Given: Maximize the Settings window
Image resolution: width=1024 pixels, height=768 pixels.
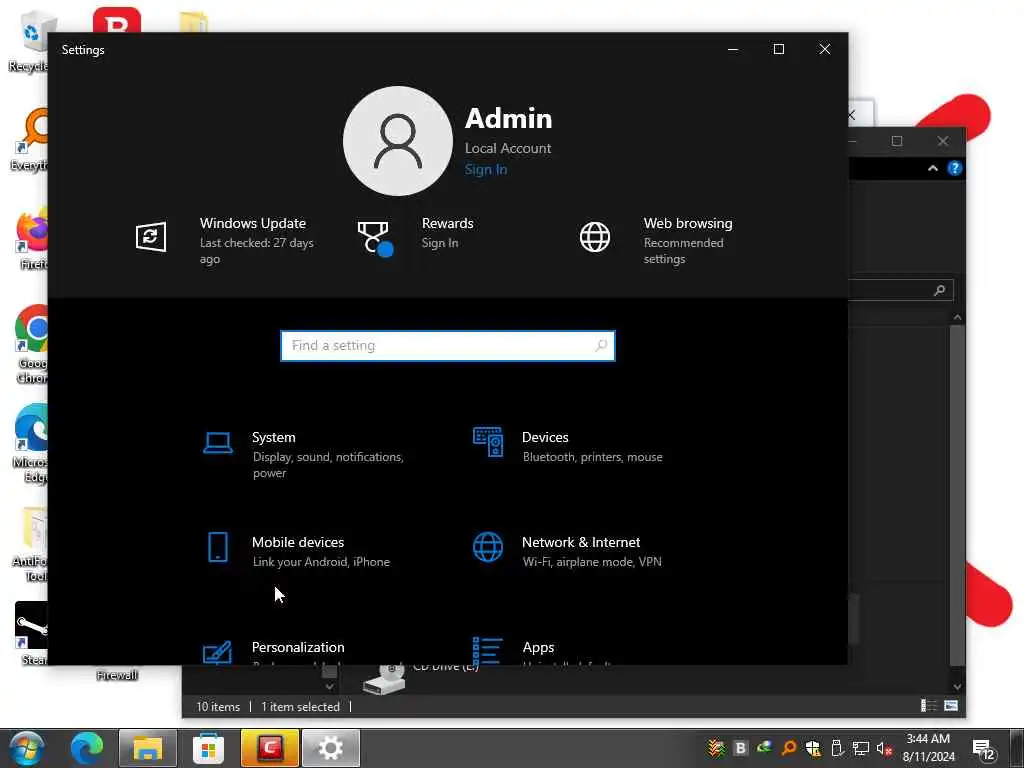Looking at the screenshot, I should pyautogui.click(x=778, y=49).
